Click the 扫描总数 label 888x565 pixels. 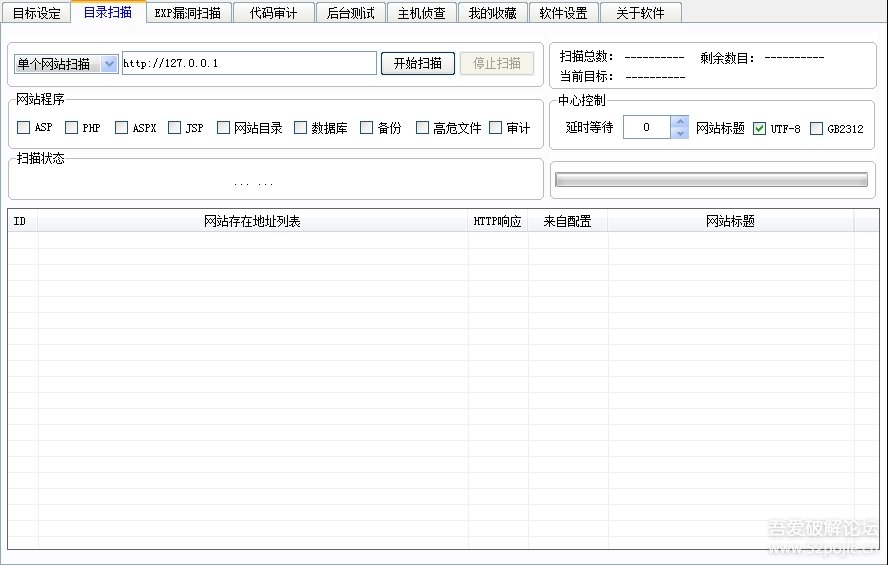point(586,57)
